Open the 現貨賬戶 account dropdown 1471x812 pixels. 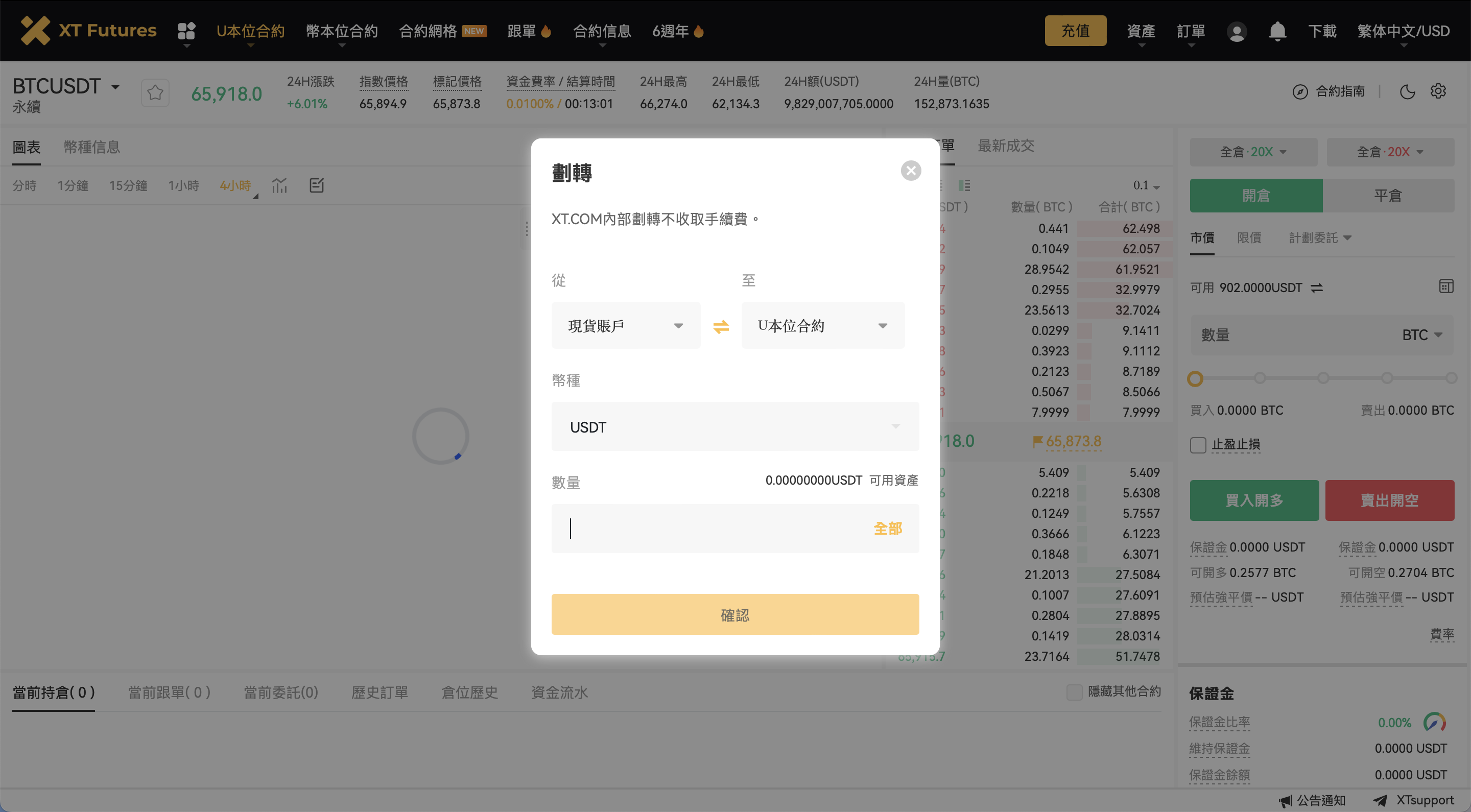625,325
